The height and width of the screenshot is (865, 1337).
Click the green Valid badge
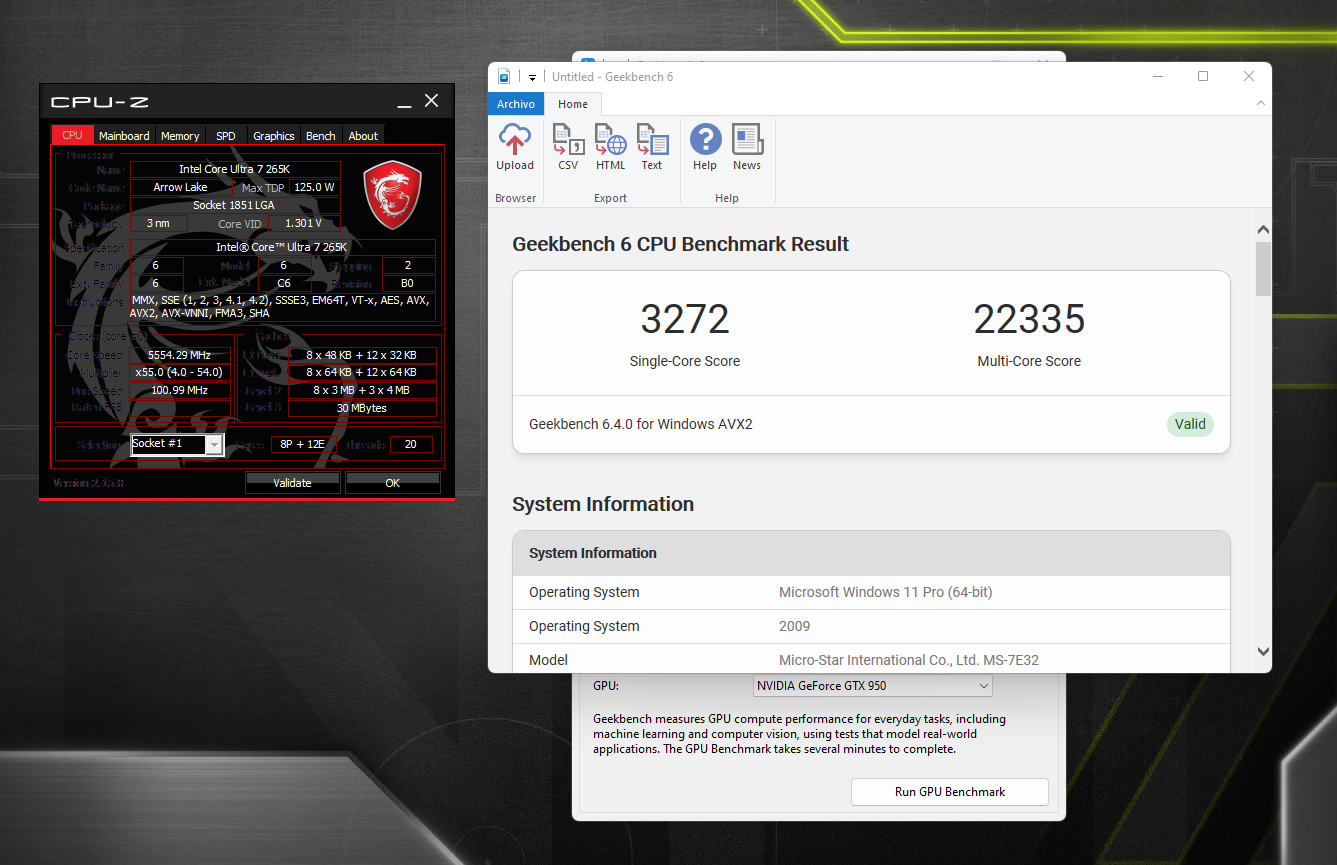click(x=1190, y=424)
